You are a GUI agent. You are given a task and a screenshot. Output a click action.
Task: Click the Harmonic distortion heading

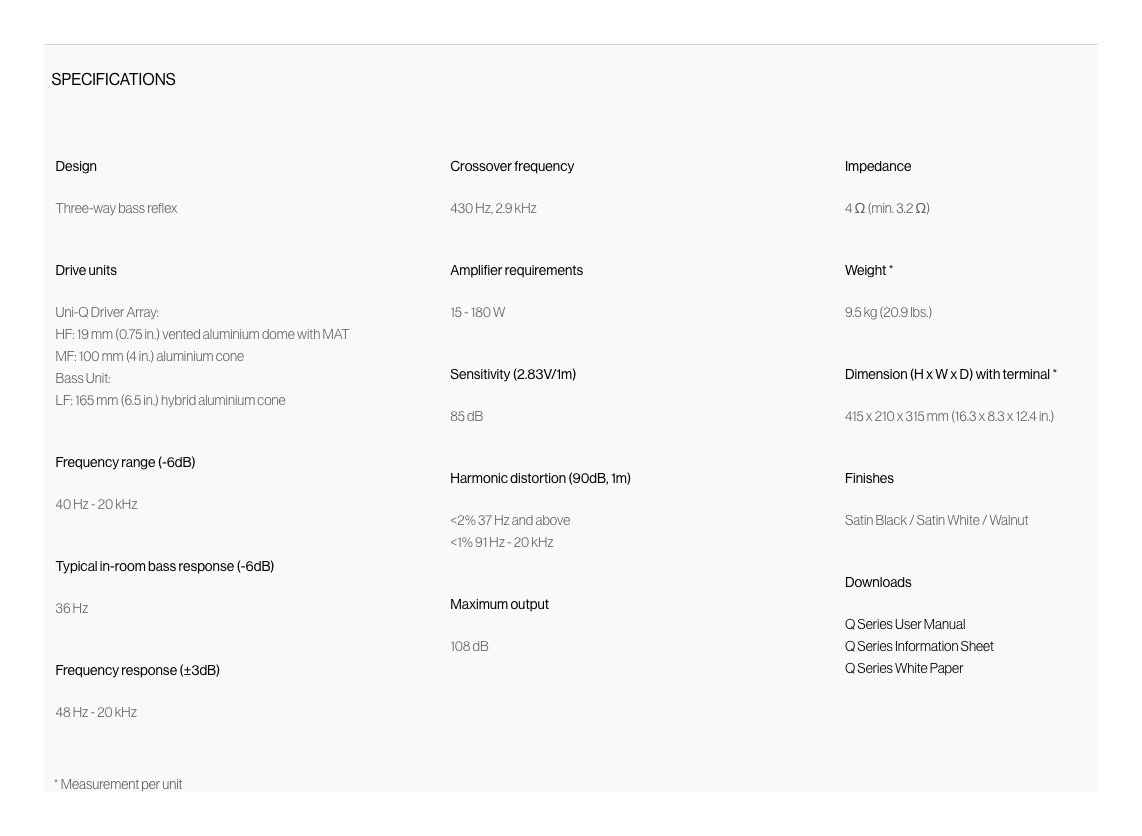[x=540, y=478]
